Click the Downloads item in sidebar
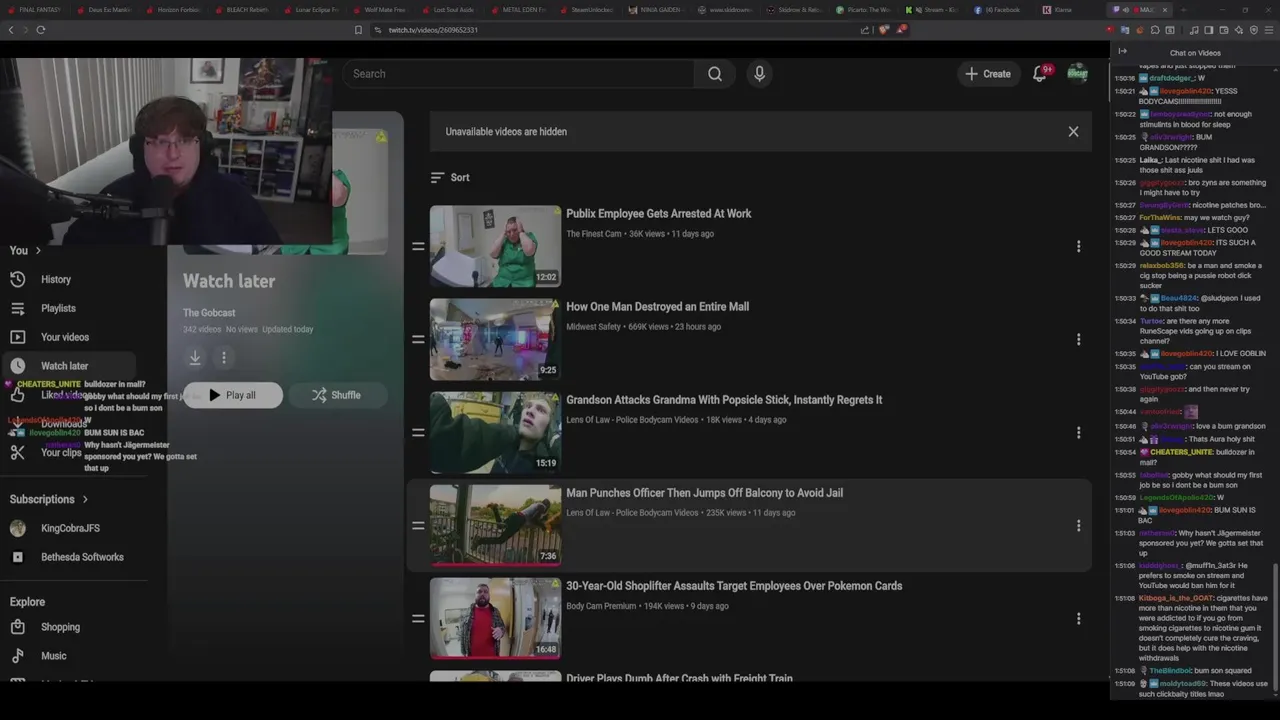 pos(64,424)
